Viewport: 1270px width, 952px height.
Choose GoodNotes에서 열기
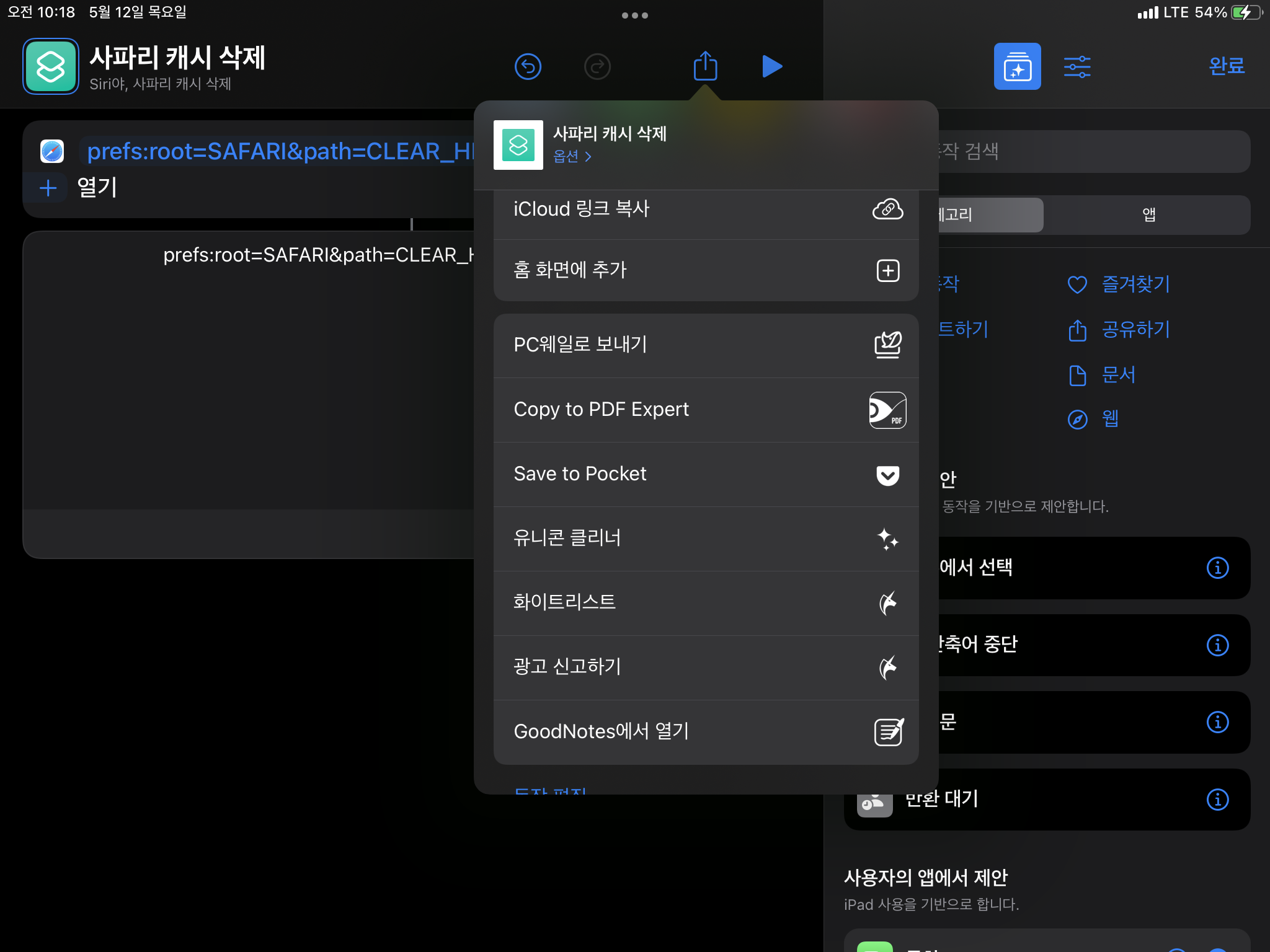point(706,732)
